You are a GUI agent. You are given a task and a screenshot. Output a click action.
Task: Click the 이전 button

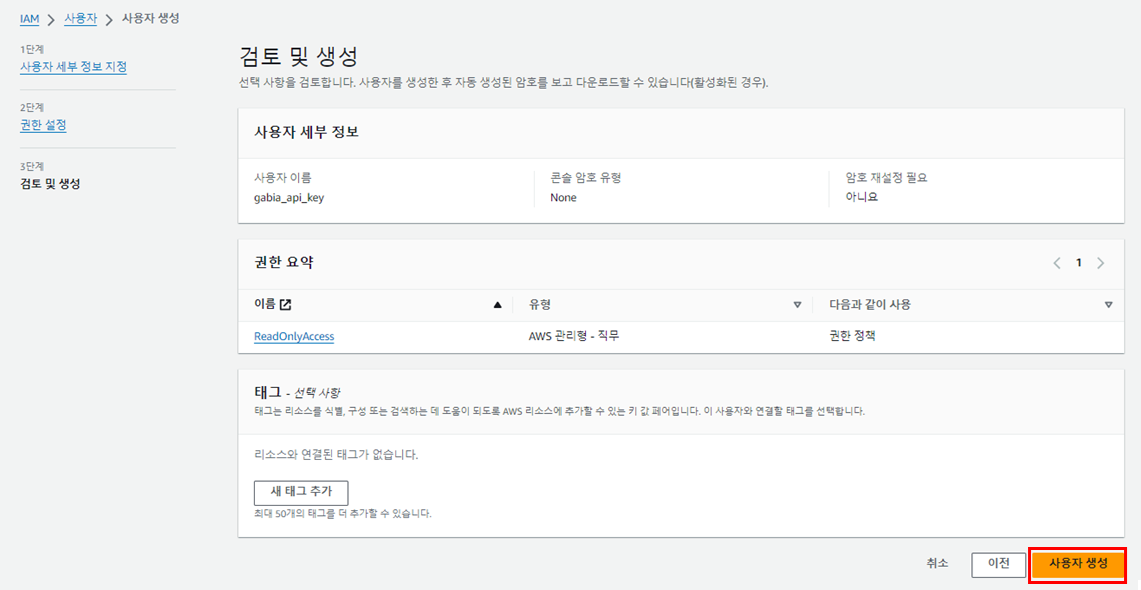coord(998,564)
